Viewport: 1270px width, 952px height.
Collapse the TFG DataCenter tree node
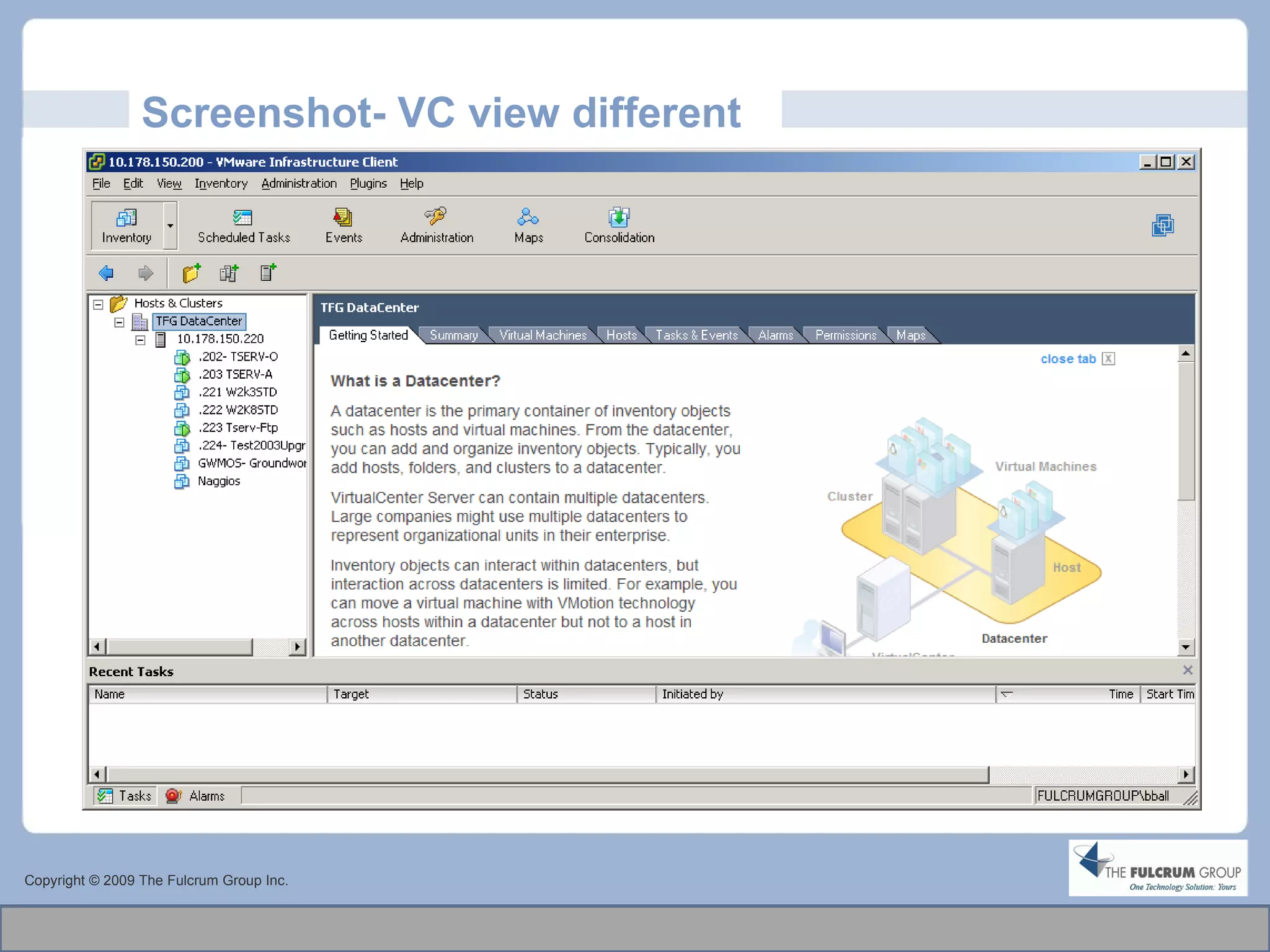(x=119, y=322)
